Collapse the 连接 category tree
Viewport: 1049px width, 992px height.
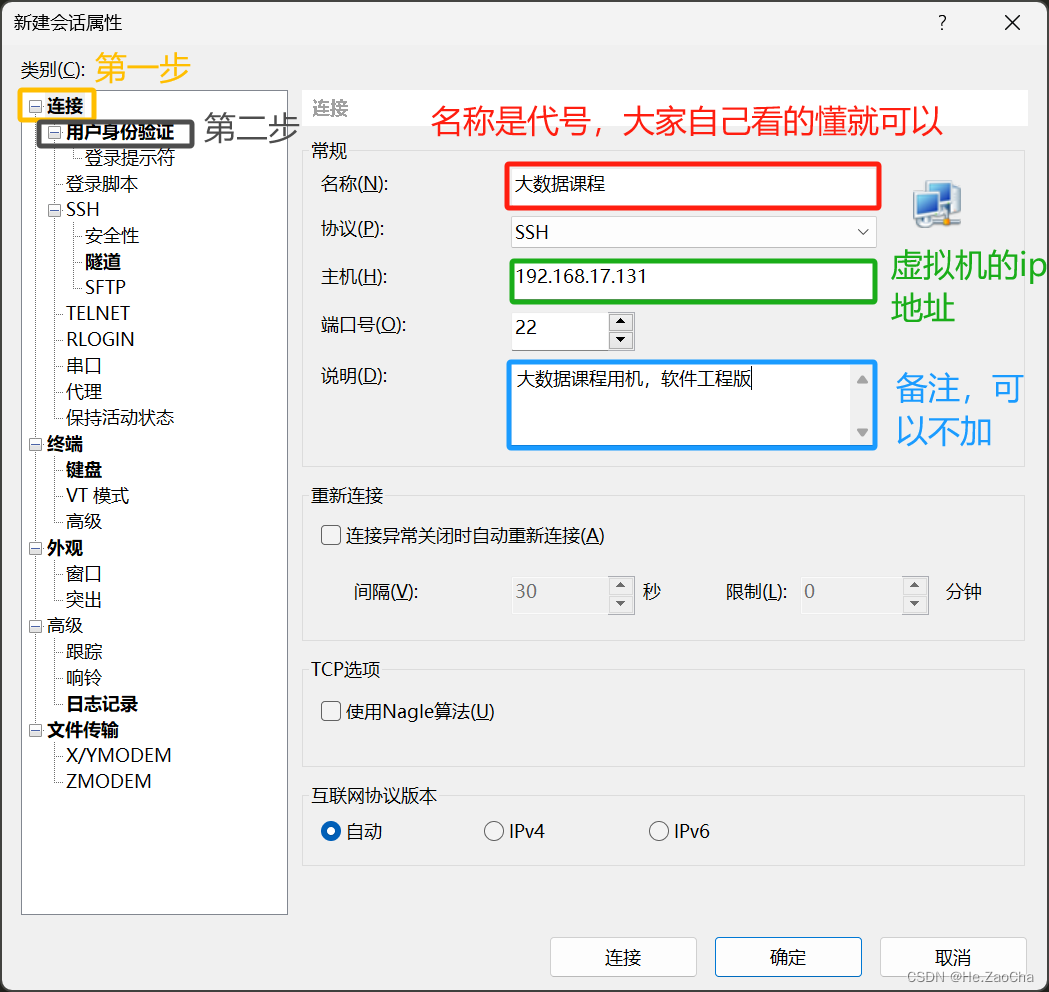(x=35, y=105)
